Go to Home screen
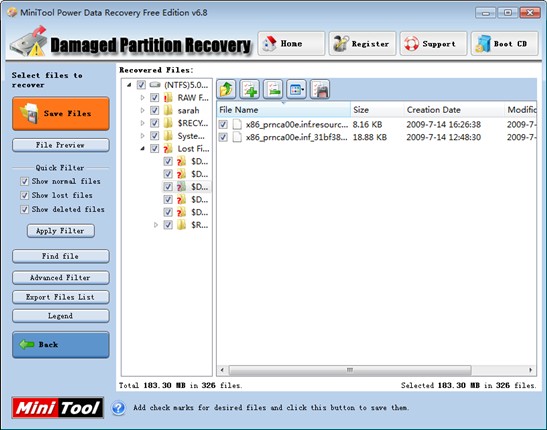547x430 pixels. coord(291,44)
